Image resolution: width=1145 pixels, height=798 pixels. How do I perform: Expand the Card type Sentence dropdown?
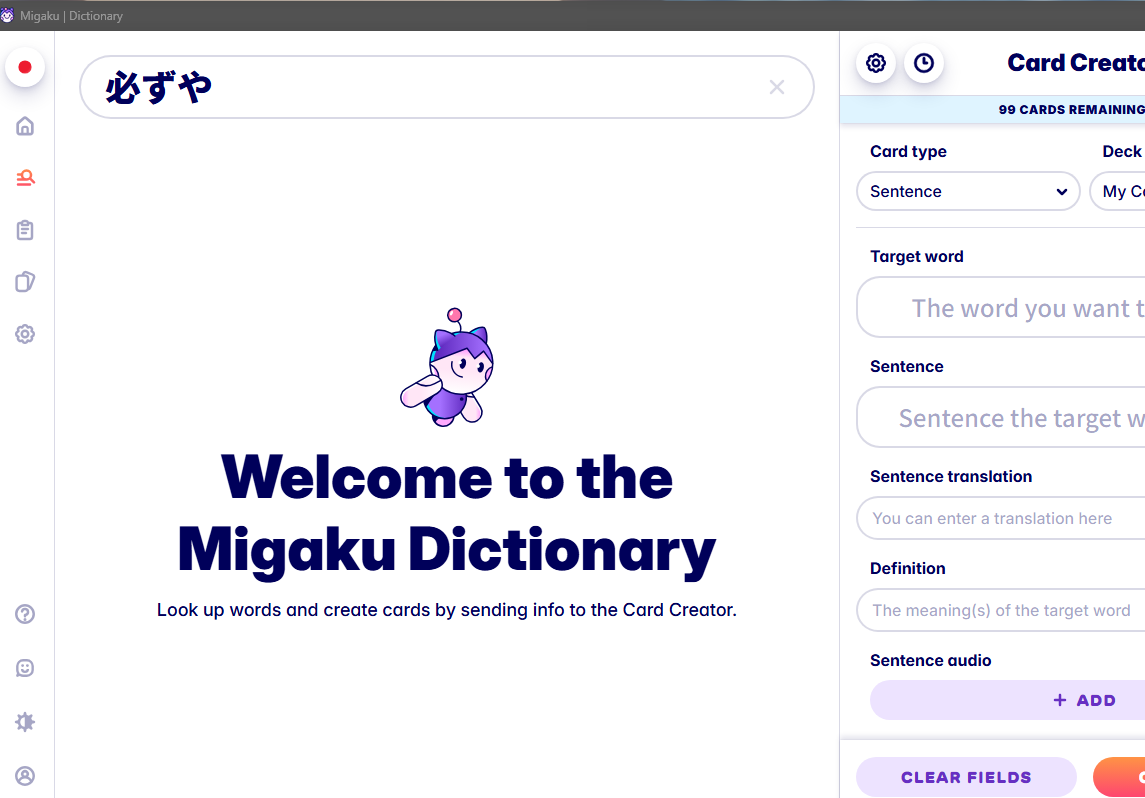point(968,191)
